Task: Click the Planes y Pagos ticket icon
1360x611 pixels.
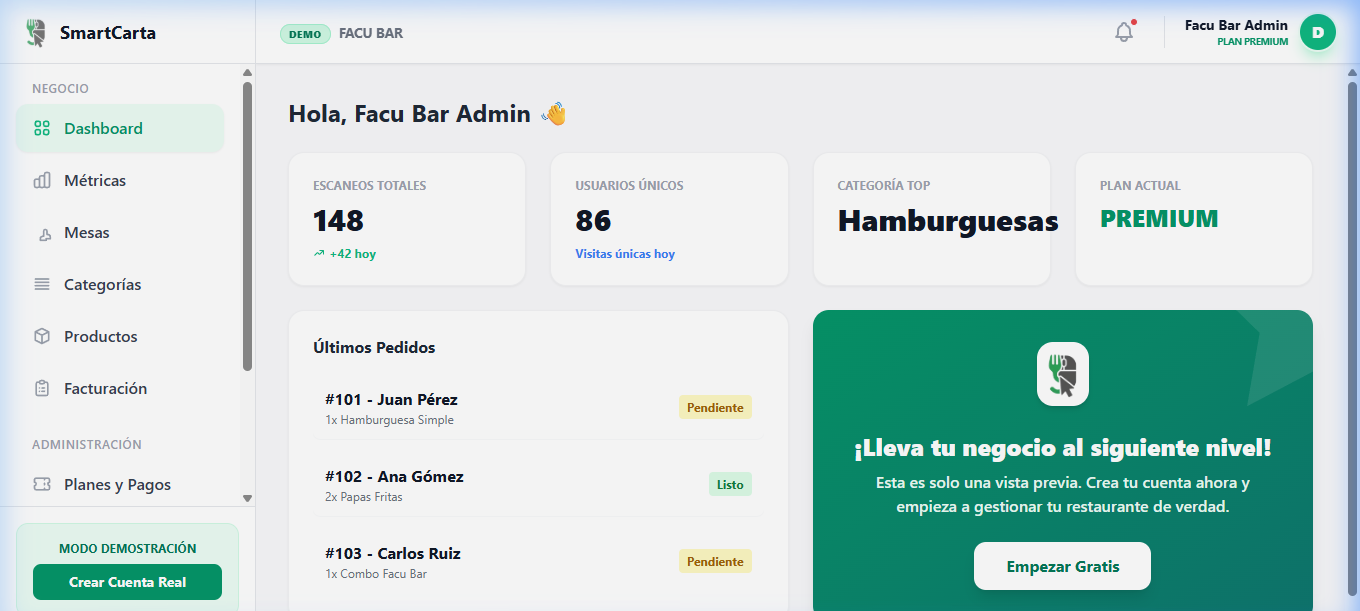Action: pyautogui.click(x=42, y=485)
